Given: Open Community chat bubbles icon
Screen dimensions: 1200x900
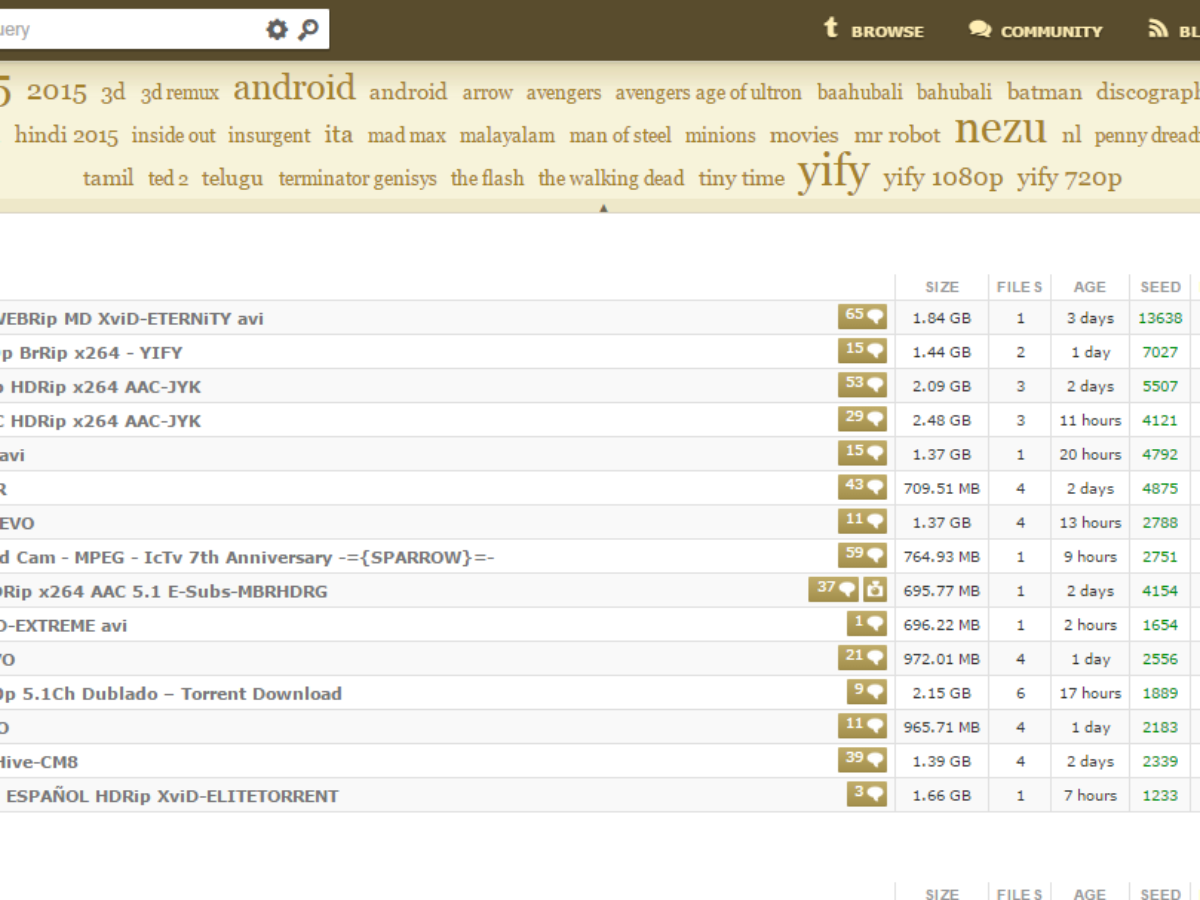Looking at the screenshot, I should [x=980, y=29].
